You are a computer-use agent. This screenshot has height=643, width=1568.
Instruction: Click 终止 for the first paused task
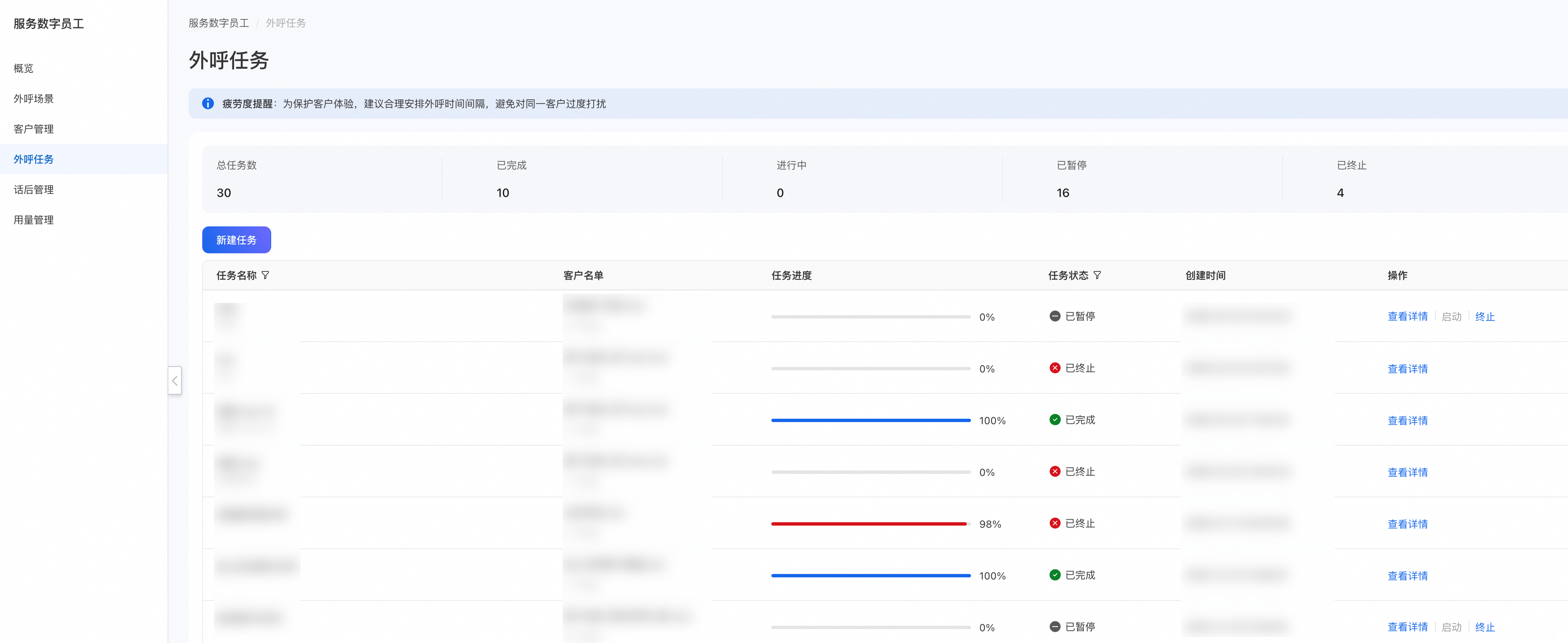1485,316
